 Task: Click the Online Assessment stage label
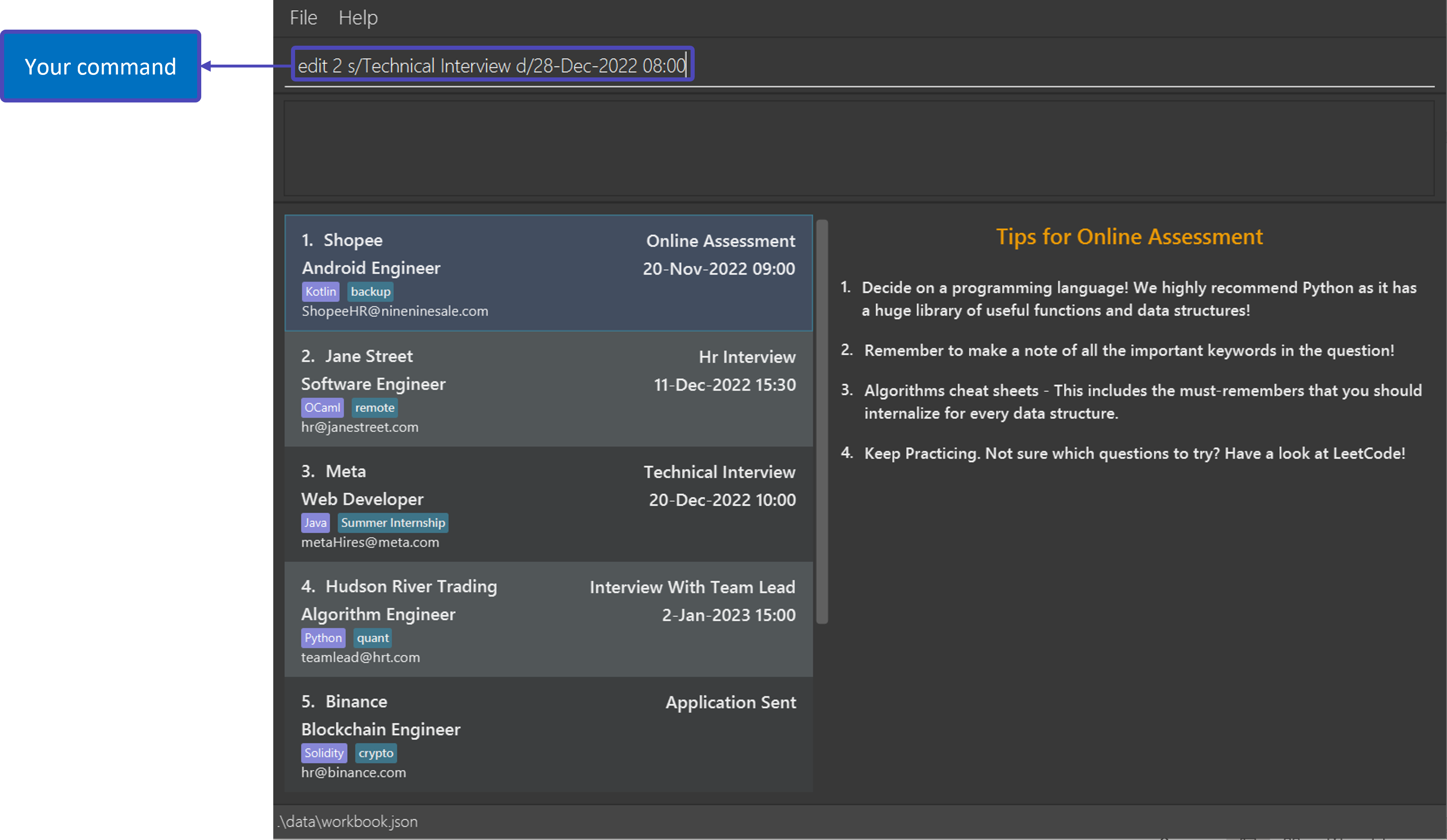721,241
